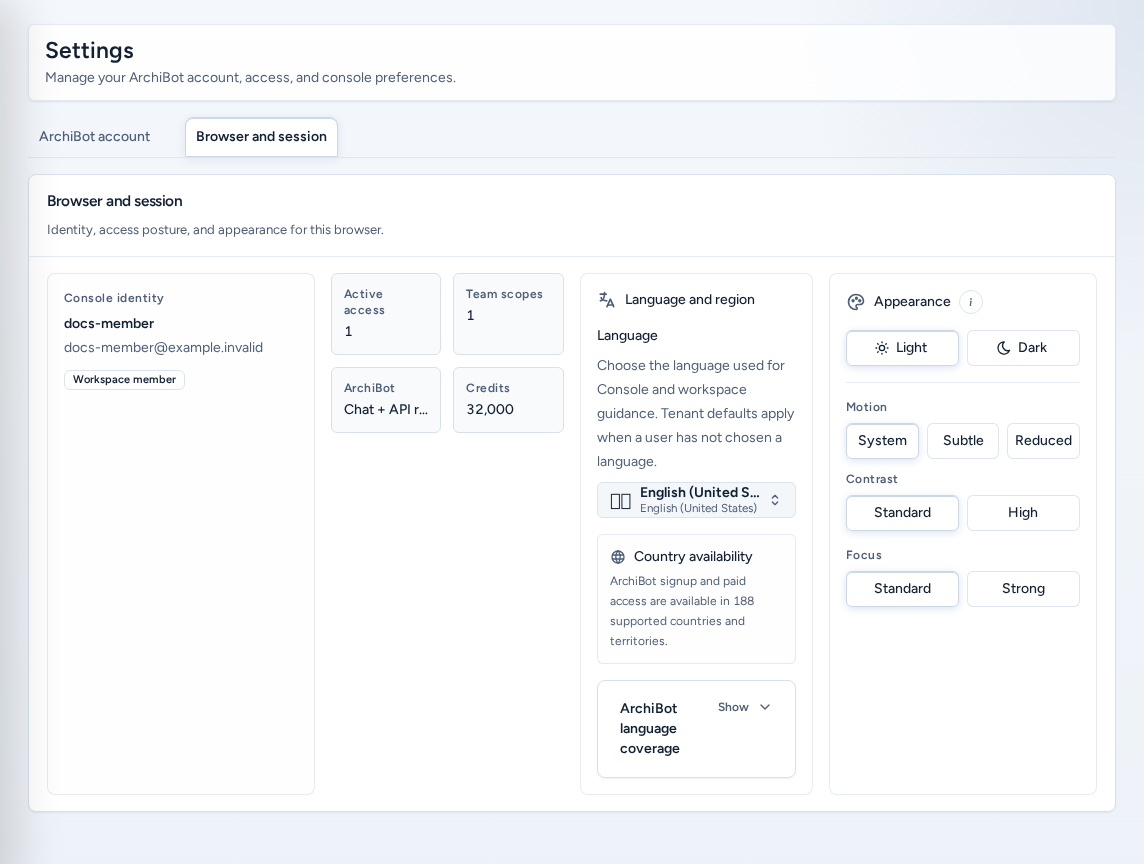Click the Credits 32,000 card
This screenshot has width=1144, height=864.
509,400
